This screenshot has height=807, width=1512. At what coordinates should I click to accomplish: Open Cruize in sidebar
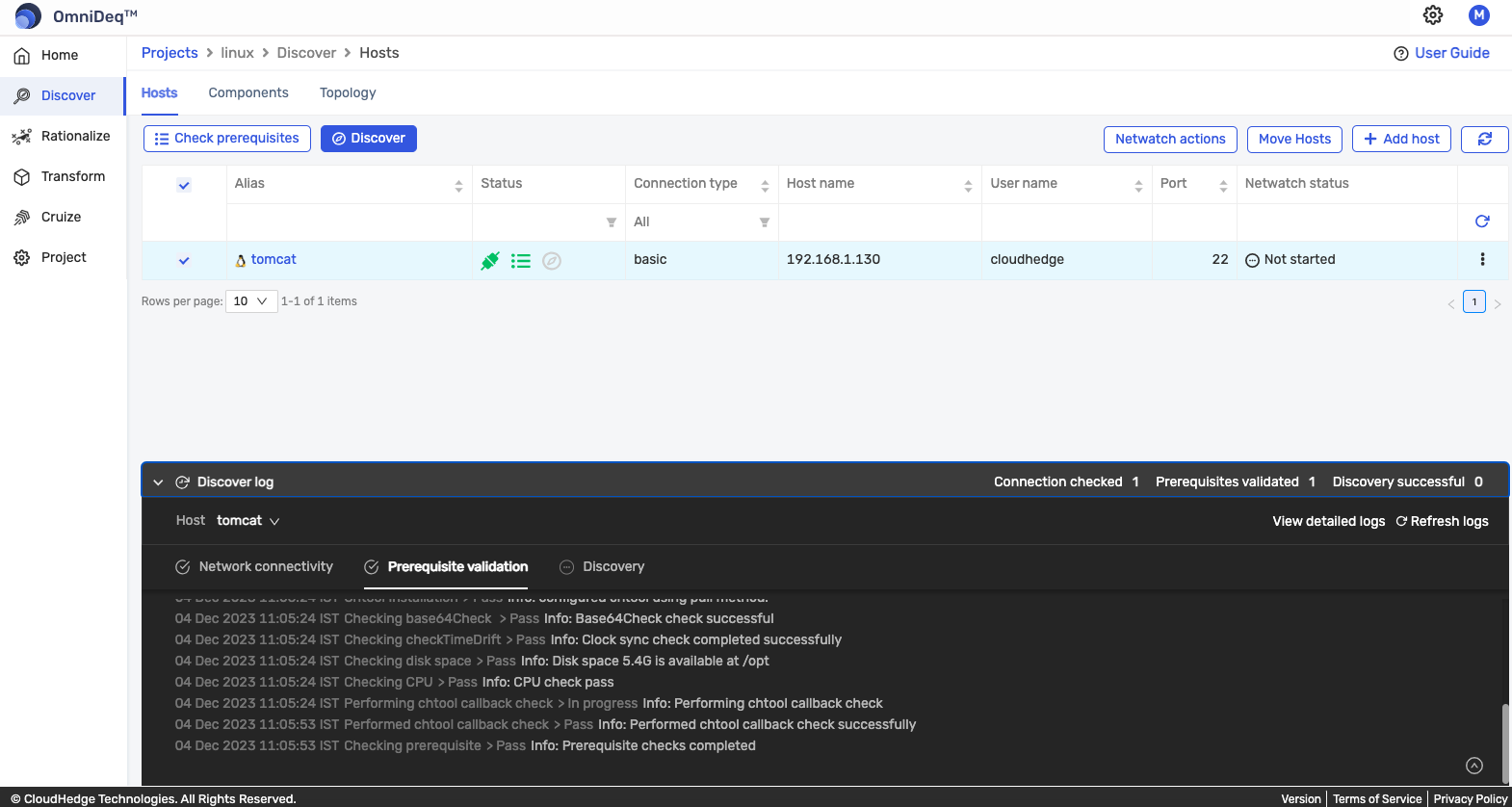coord(63,218)
